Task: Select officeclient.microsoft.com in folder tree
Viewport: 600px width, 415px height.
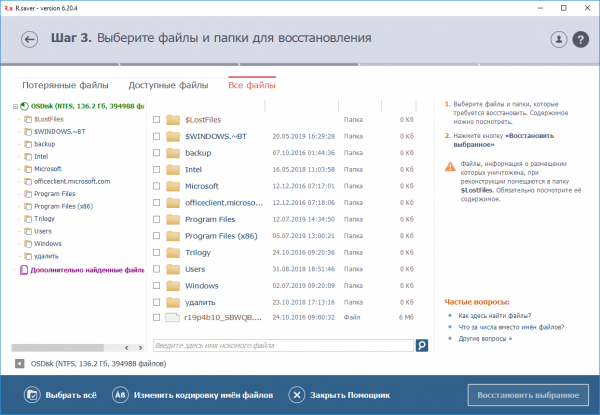Action: click(x=72, y=181)
